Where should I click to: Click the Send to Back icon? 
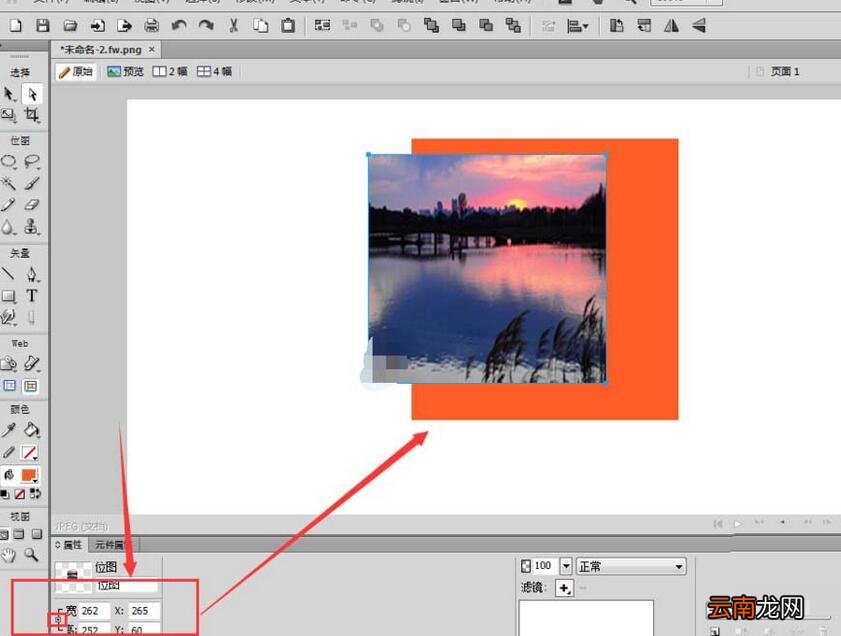point(513,26)
